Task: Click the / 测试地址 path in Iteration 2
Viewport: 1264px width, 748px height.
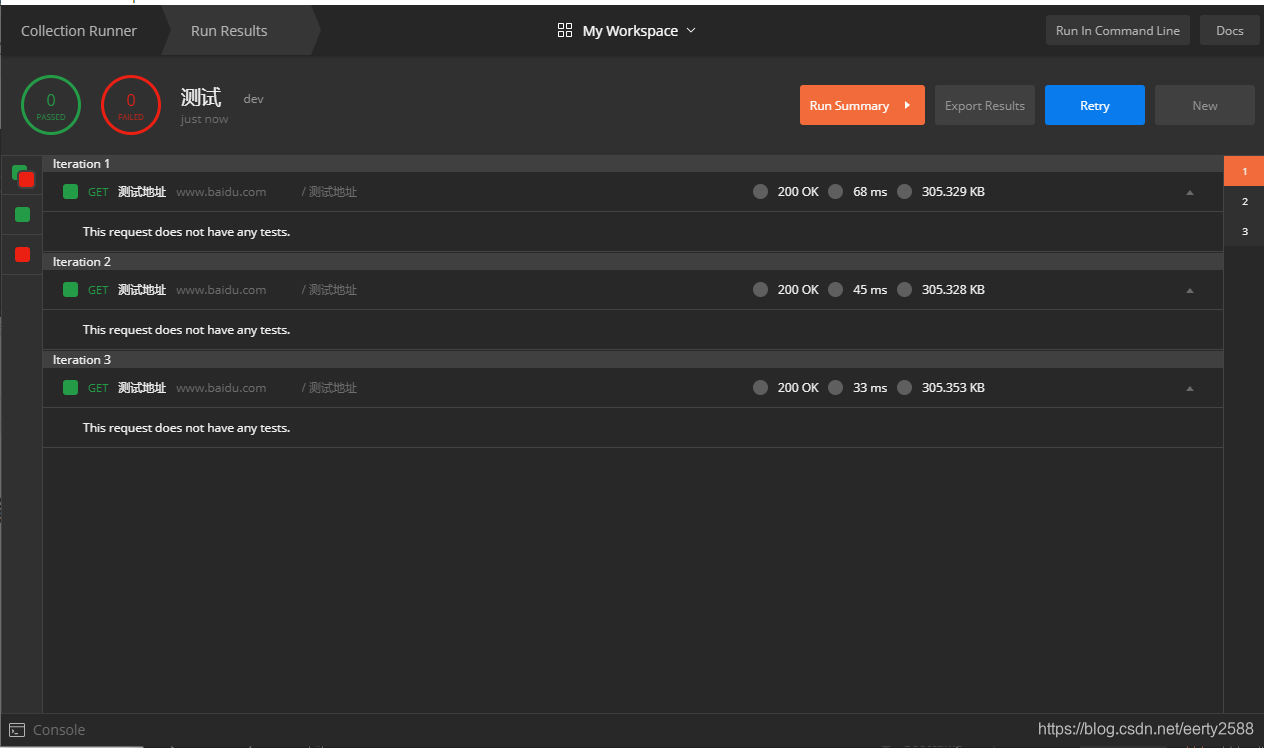Action: click(329, 290)
